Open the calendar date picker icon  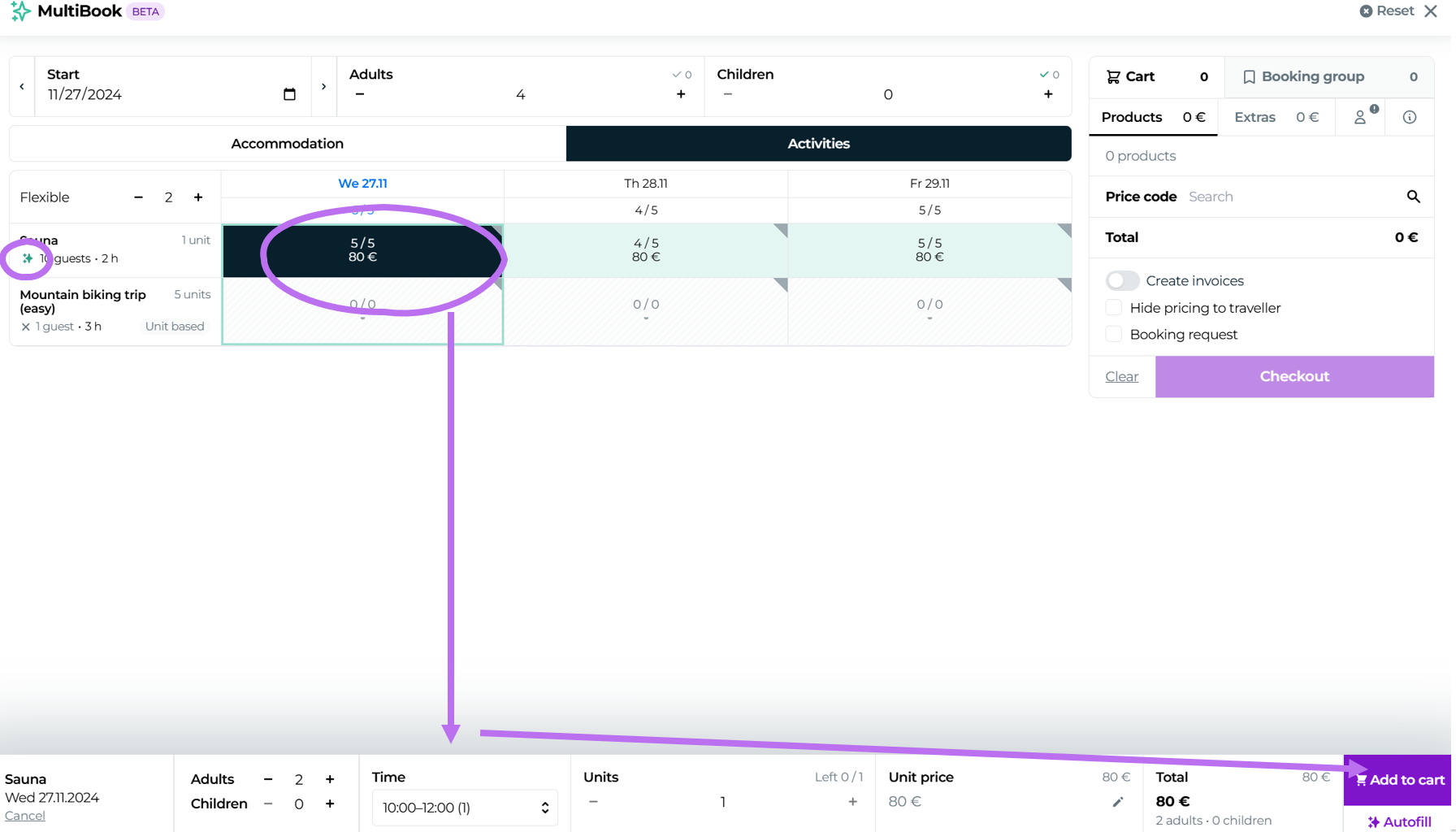(289, 94)
